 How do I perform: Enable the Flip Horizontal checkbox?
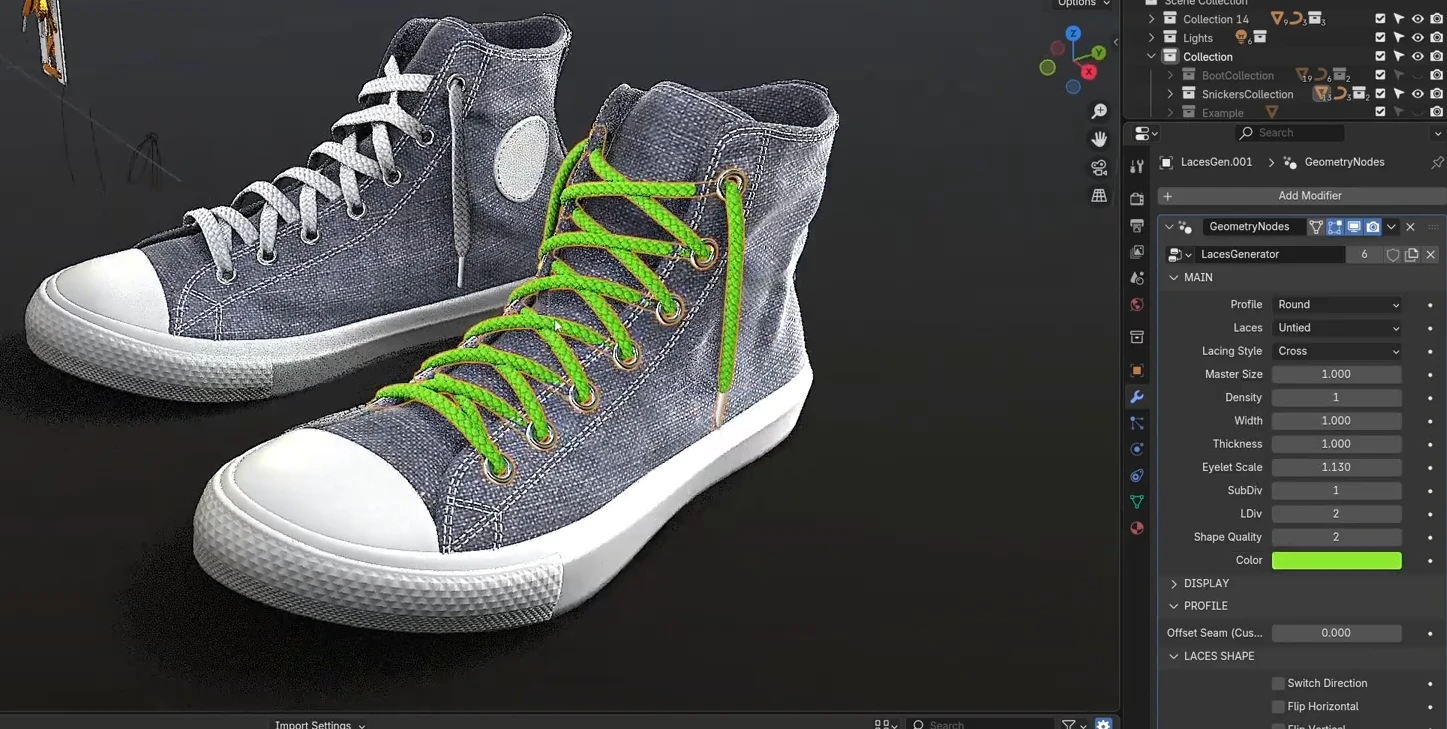(1278, 706)
